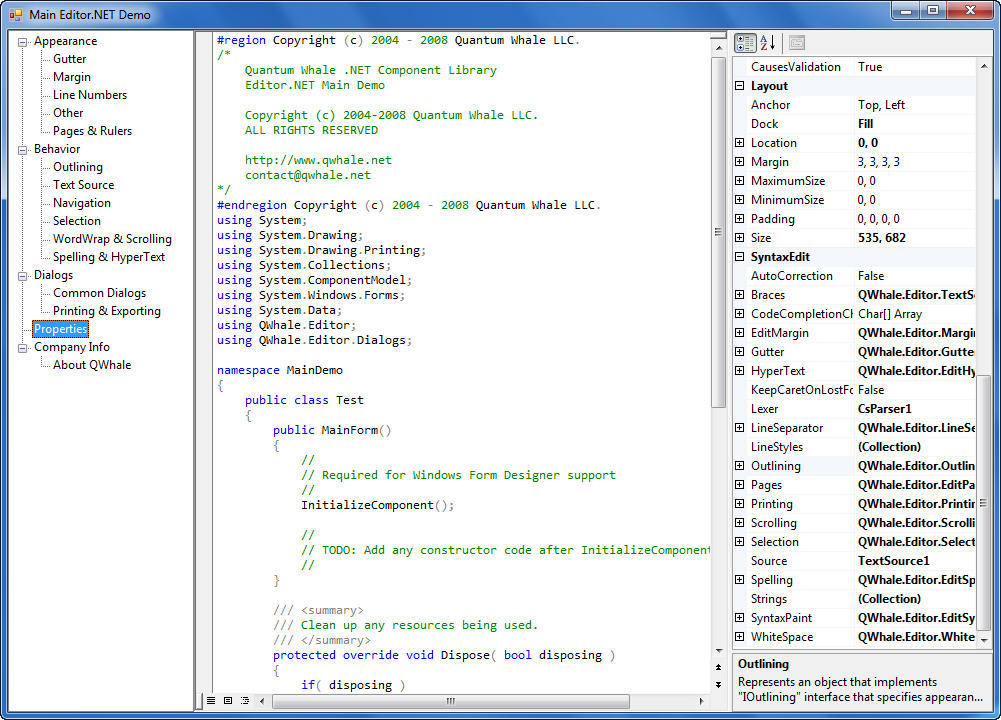Open About QWhale tree item

(x=92, y=365)
